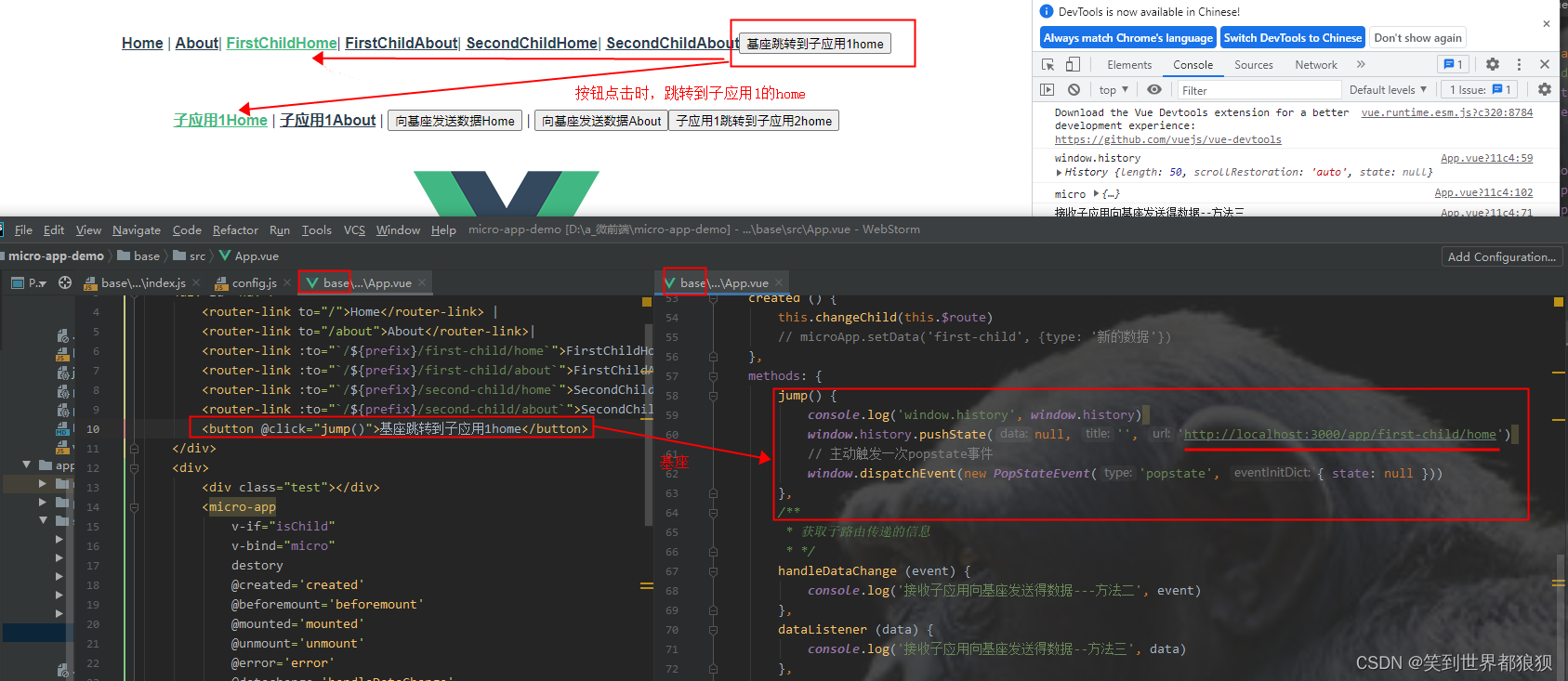The image size is (1568, 681).
Task: Open the Default levels dropdown
Action: pyautogui.click(x=1388, y=90)
